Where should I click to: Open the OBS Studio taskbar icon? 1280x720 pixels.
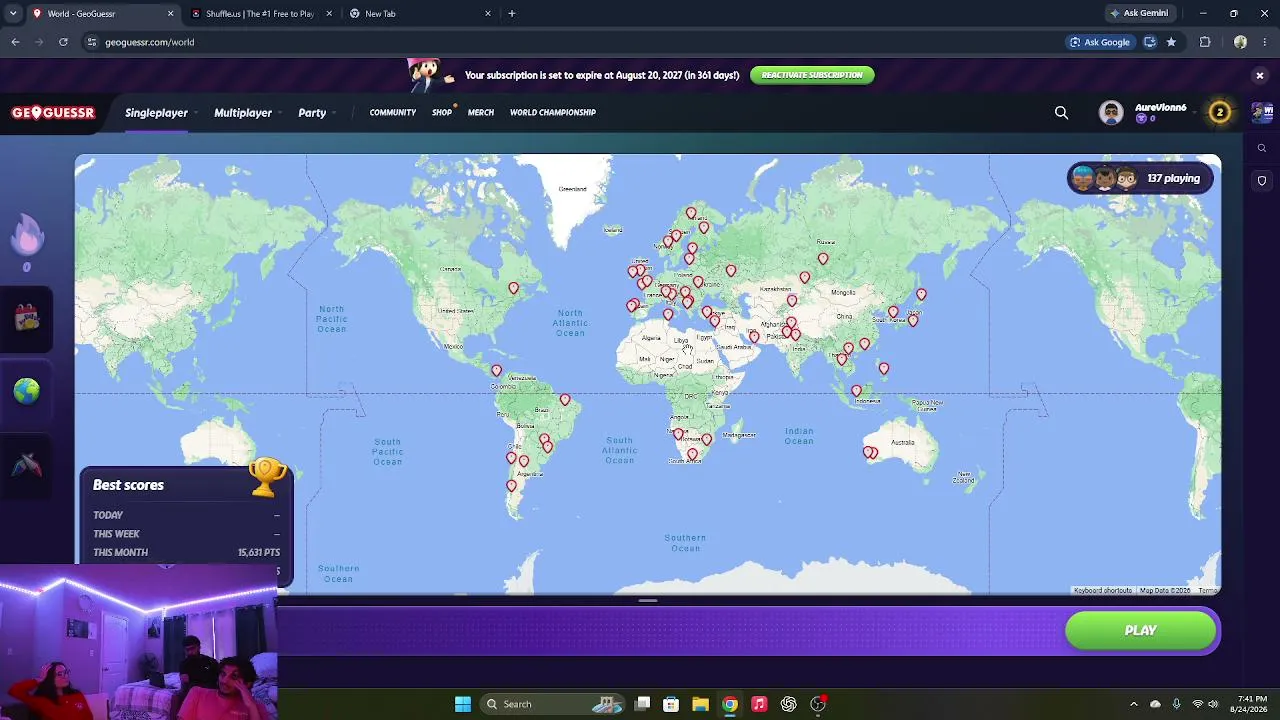coord(818,704)
